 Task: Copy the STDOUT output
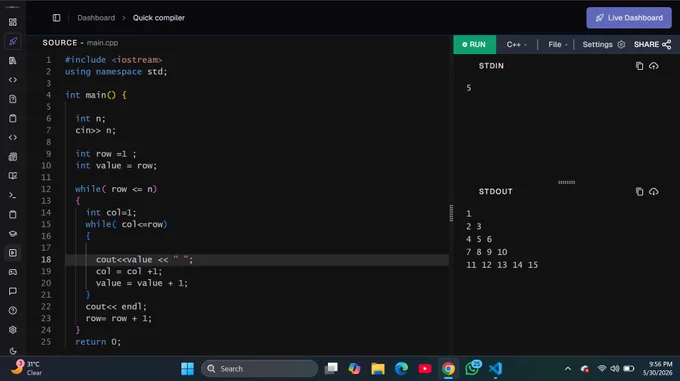(639, 192)
